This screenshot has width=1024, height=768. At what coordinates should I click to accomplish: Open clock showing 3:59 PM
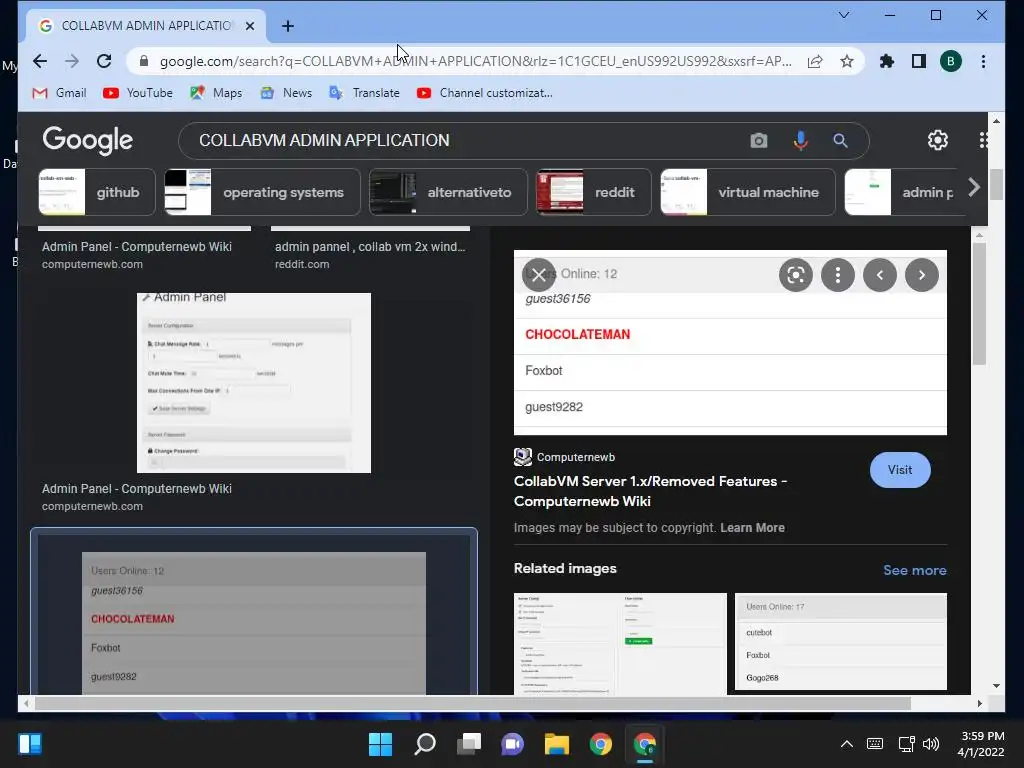tap(981, 744)
